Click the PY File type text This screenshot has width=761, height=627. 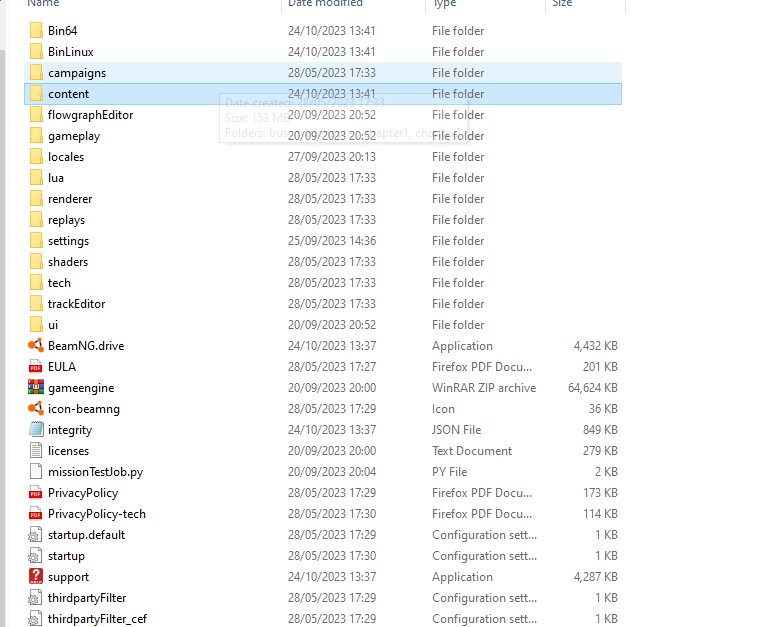[x=449, y=472]
